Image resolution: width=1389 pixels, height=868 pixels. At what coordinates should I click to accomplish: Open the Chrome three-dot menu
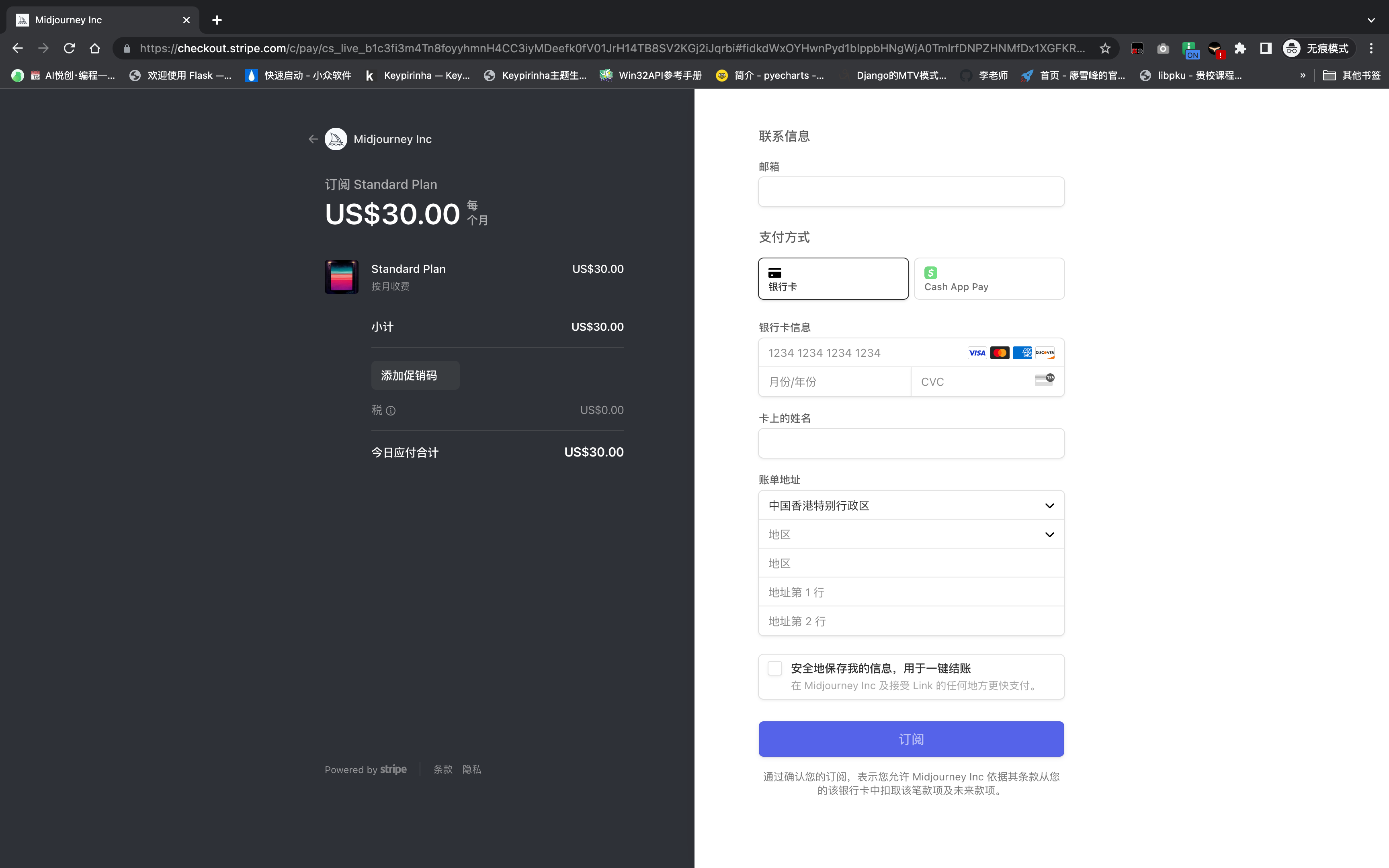1371,48
